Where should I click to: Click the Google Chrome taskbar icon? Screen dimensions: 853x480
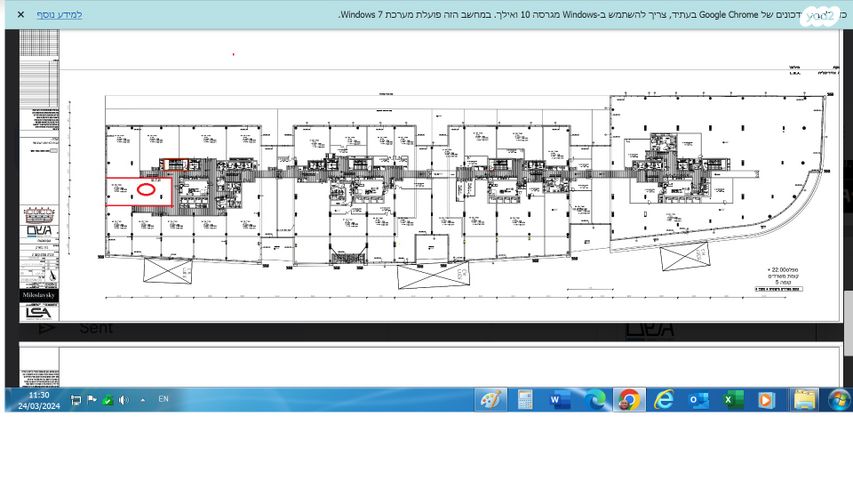tap(629, 400)
